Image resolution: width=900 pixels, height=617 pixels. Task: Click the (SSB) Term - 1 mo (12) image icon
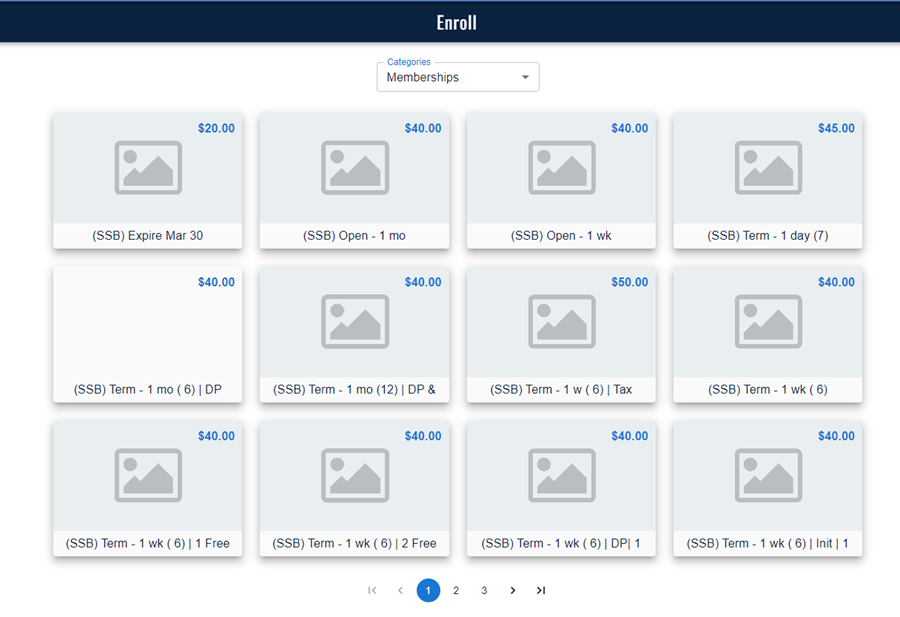pos(355,322)
